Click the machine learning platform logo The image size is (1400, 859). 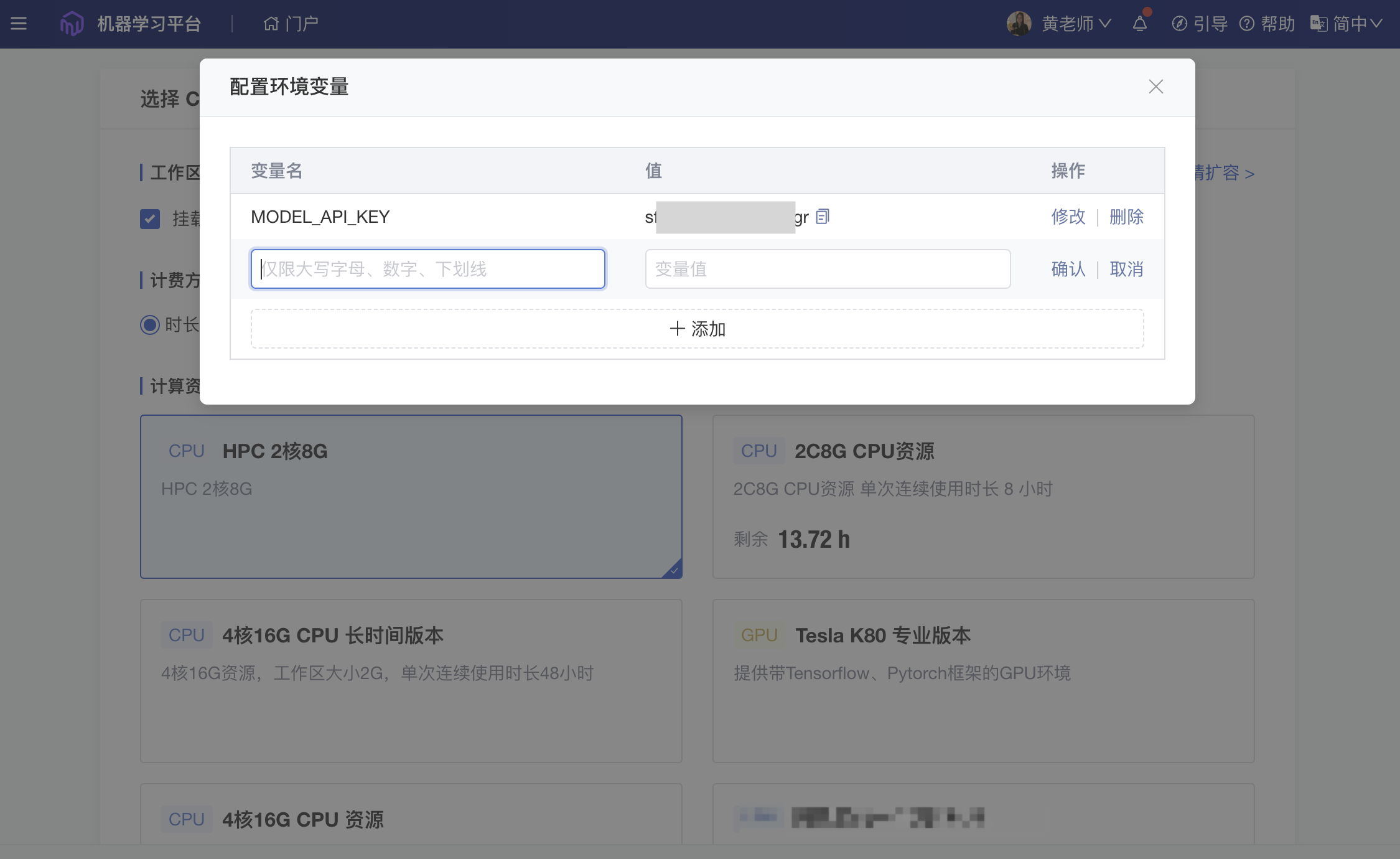(72, 24)
